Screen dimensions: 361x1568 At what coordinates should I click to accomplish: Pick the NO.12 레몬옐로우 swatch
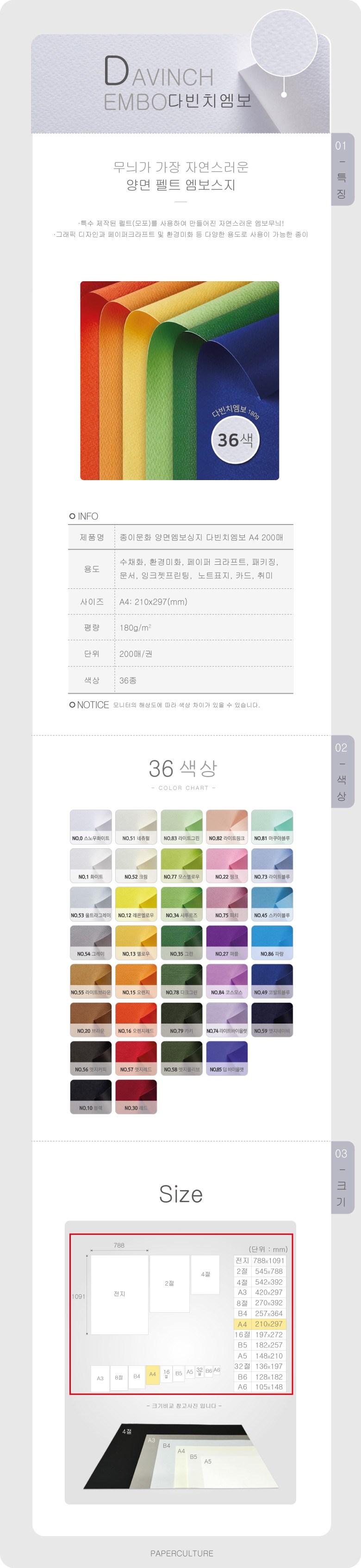coord(136,903)
